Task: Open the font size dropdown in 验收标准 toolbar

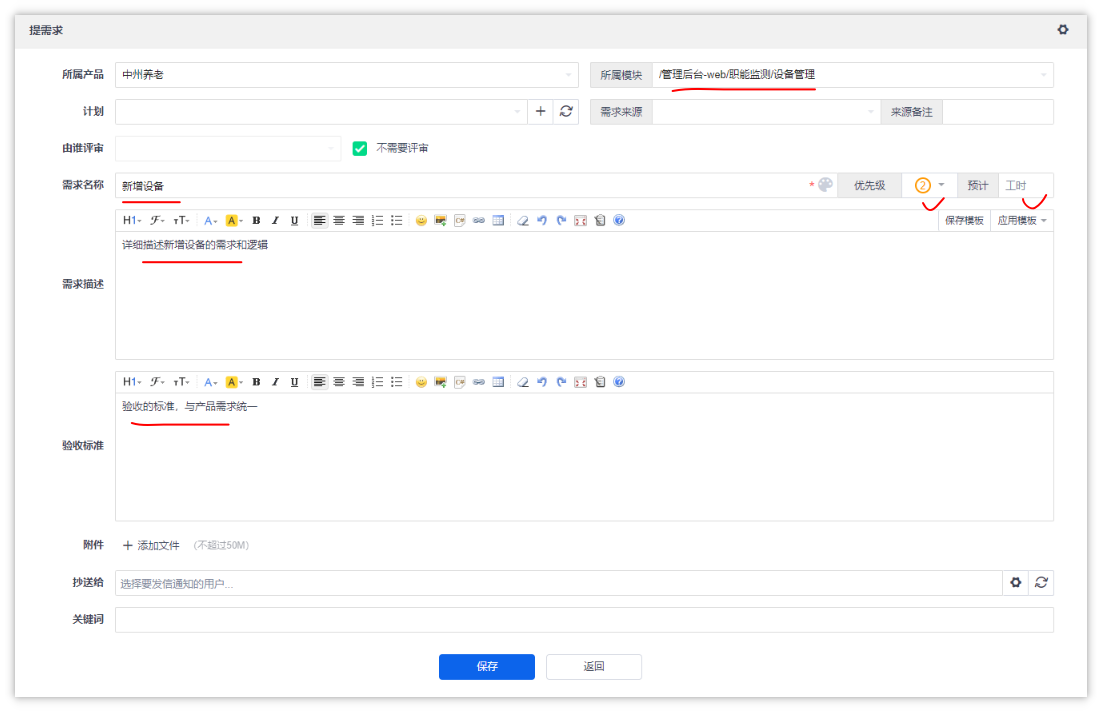Action: pyautogui.click(x=181, y=382)
